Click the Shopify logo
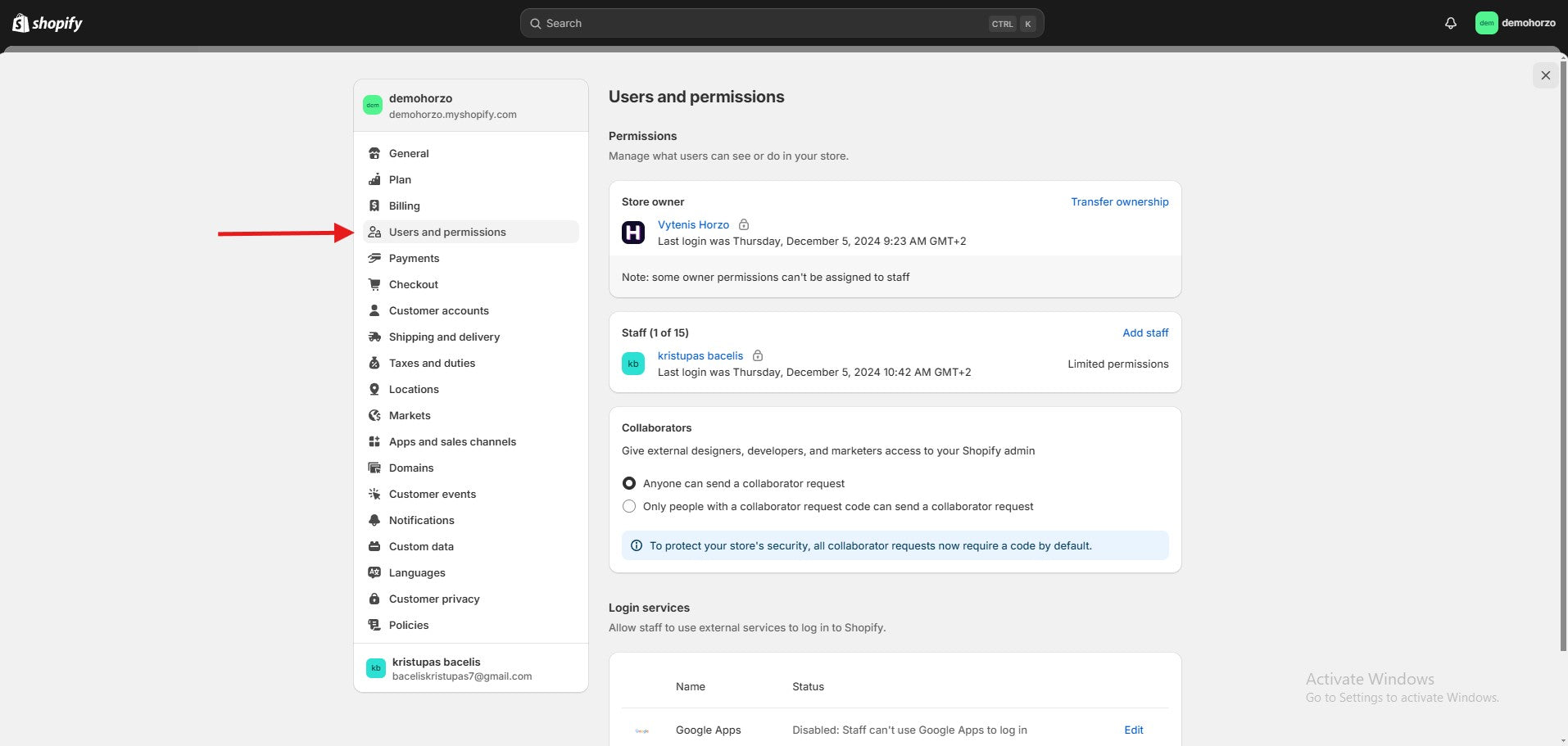Image resolution: width=1568 pixels, height=746 pixels. (48, 23)
